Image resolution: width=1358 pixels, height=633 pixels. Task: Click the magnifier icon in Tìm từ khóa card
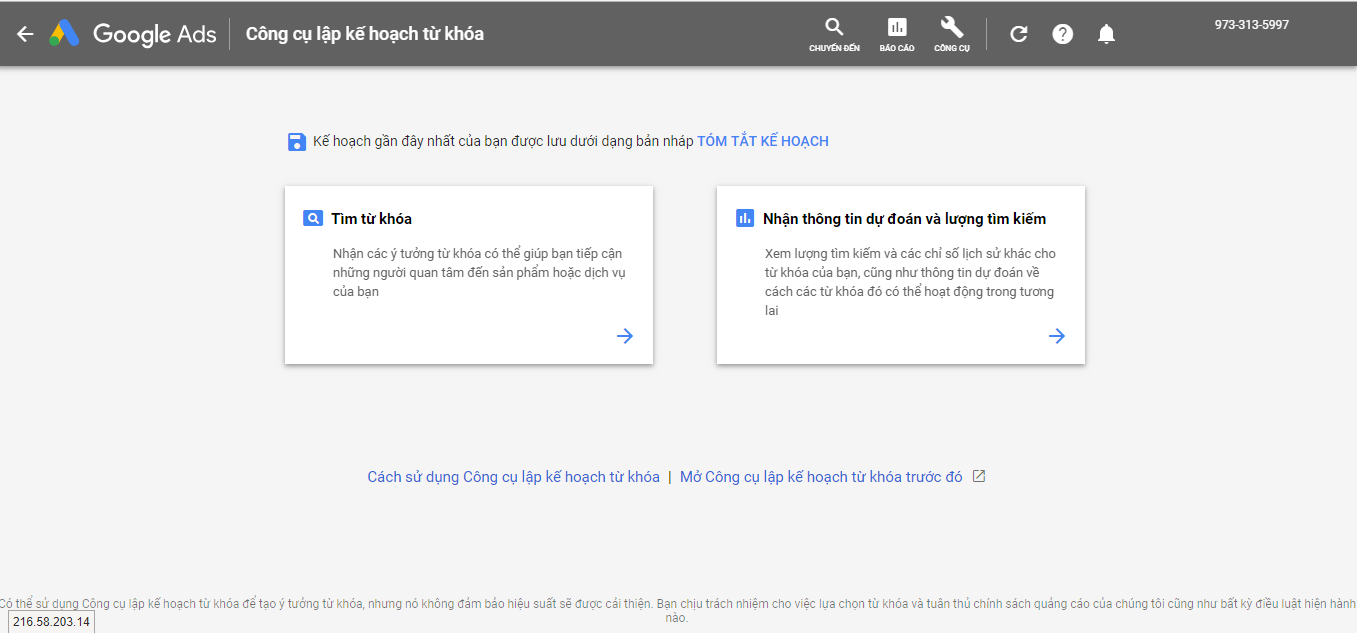pyautogui.click(x=312, y=218)
